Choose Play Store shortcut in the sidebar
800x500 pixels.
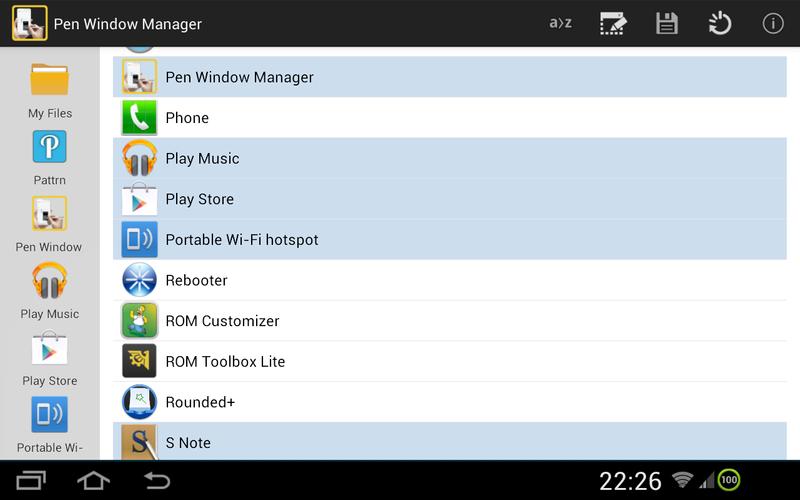(x=50, y=357)
